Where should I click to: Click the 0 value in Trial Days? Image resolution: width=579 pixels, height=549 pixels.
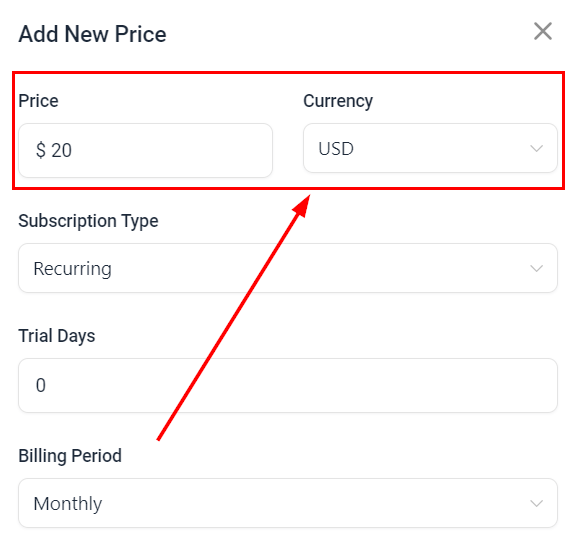[41, 385]
